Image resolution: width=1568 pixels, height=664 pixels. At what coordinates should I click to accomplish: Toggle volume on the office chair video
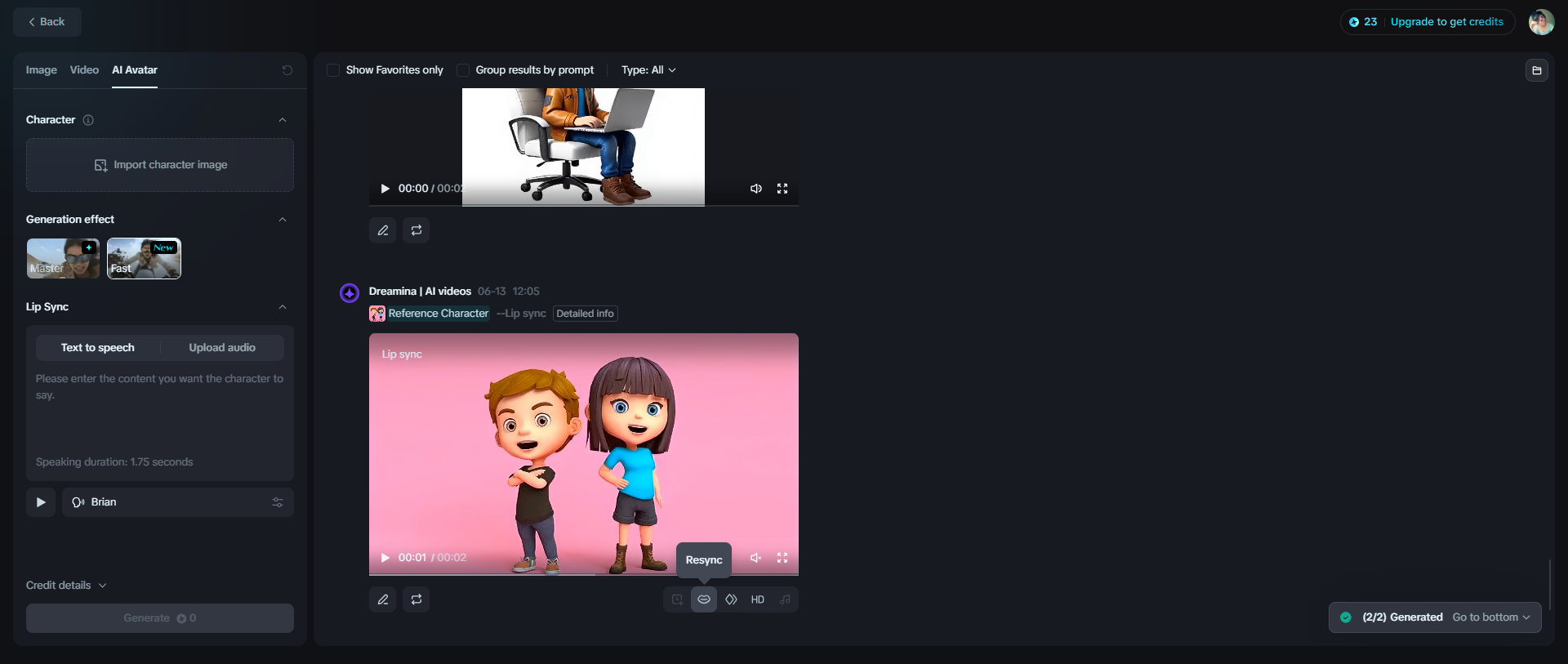[x=756, y=189]
